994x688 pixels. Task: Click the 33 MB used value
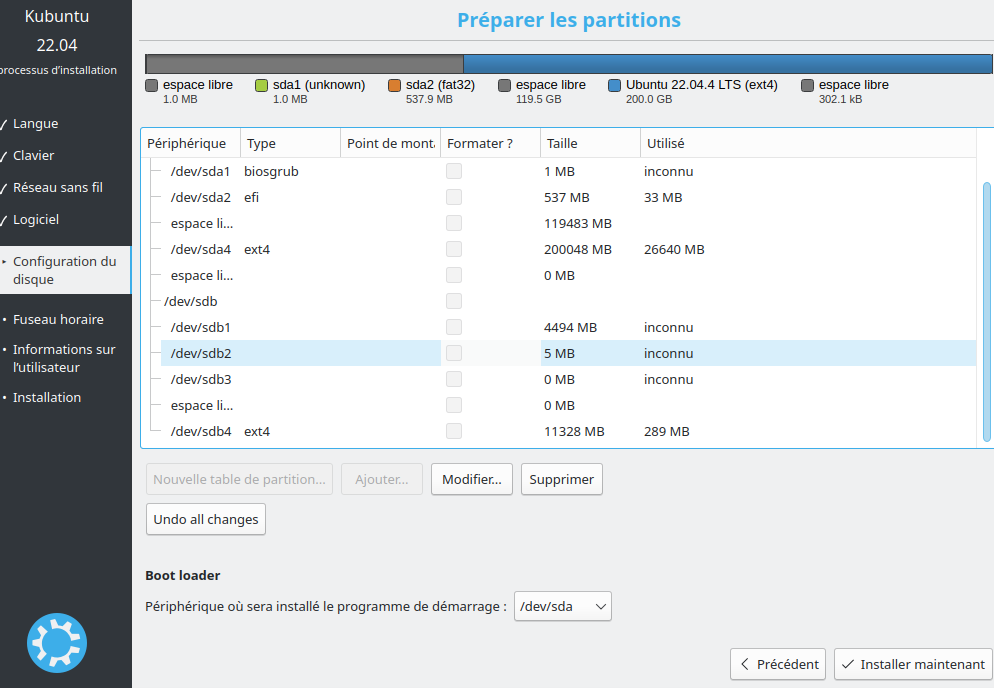pyautogui.click(x=663, y=197)
